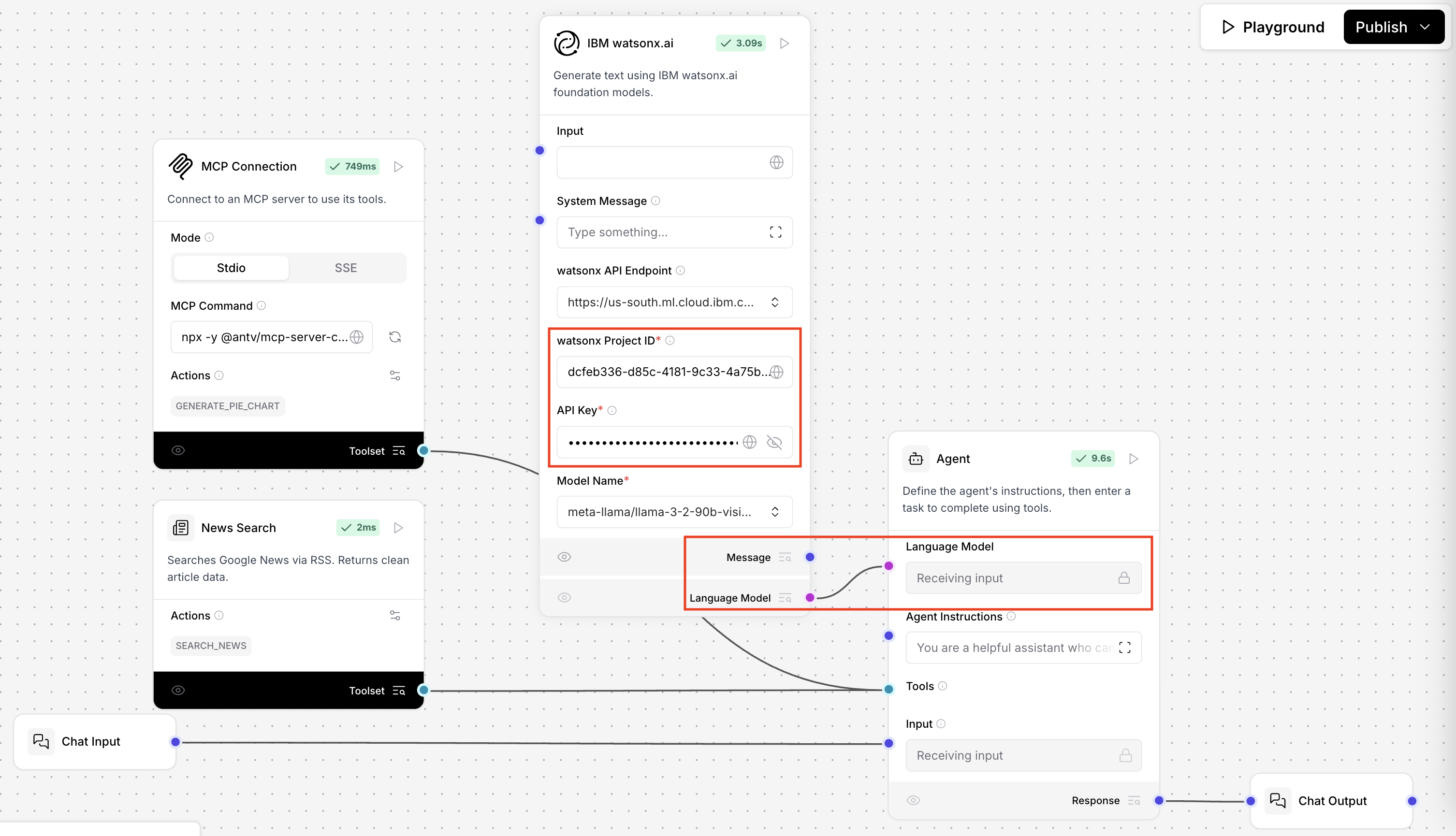Image resolution: width=1456 pixels, height=836 pixels.
Task: Inspect the watsonx Message output
Action: tap(785, 558)
